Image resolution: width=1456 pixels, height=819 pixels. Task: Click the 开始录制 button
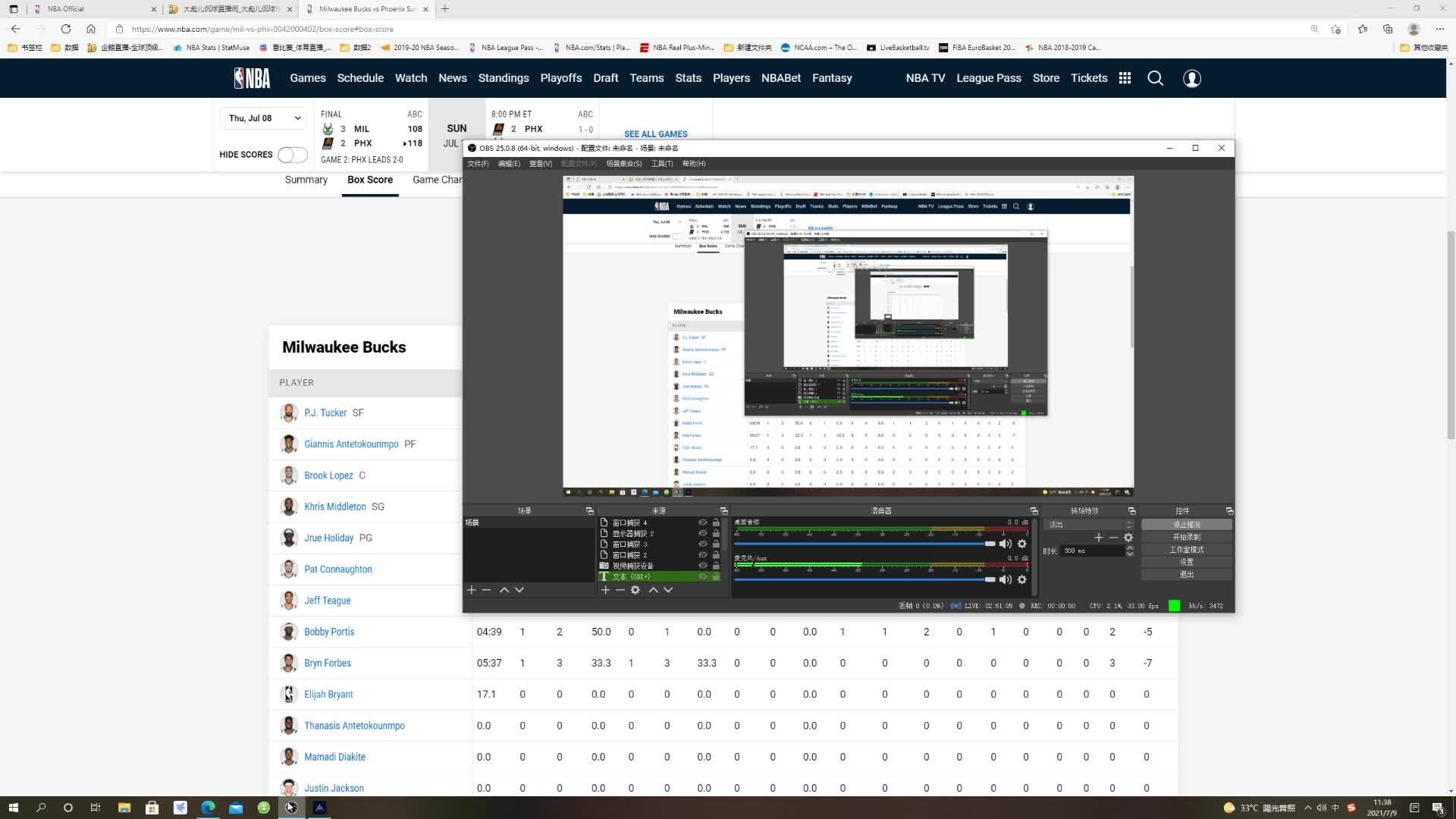pyautogui.click(x=1186, y=537)
